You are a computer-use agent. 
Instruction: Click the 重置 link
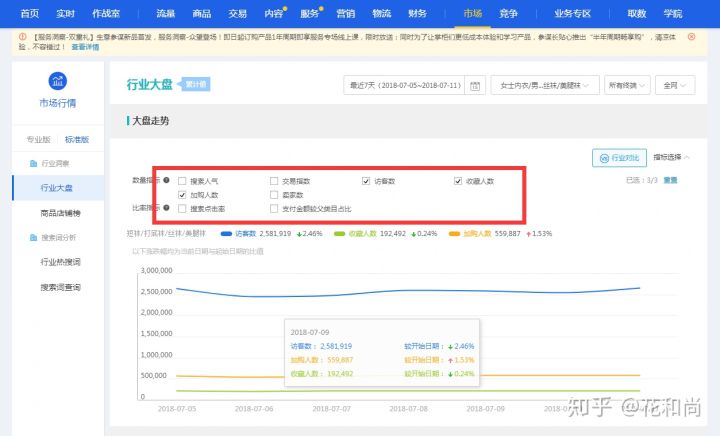click(670, 181)
